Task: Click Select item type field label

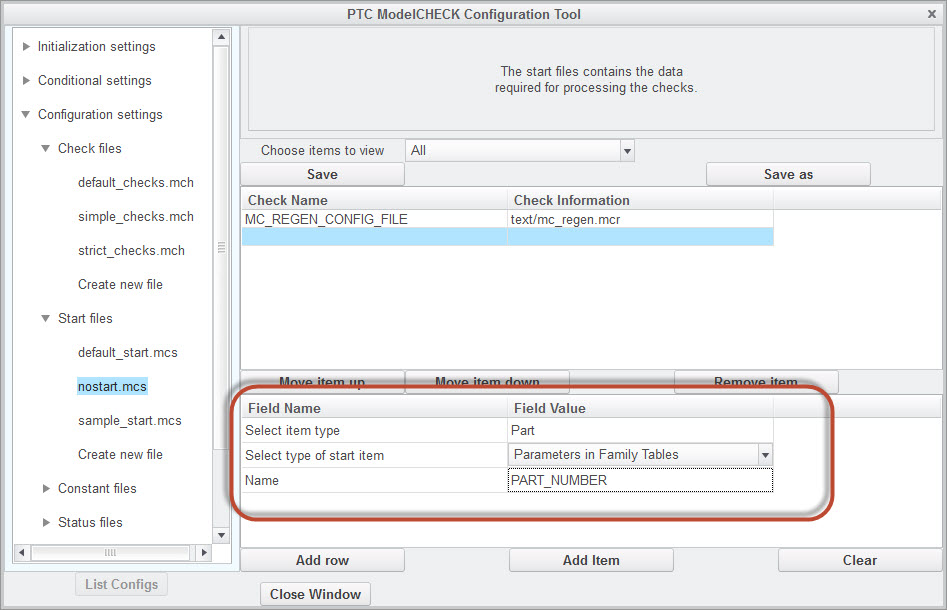Action: pyautogui.click(x=292, y=430)
